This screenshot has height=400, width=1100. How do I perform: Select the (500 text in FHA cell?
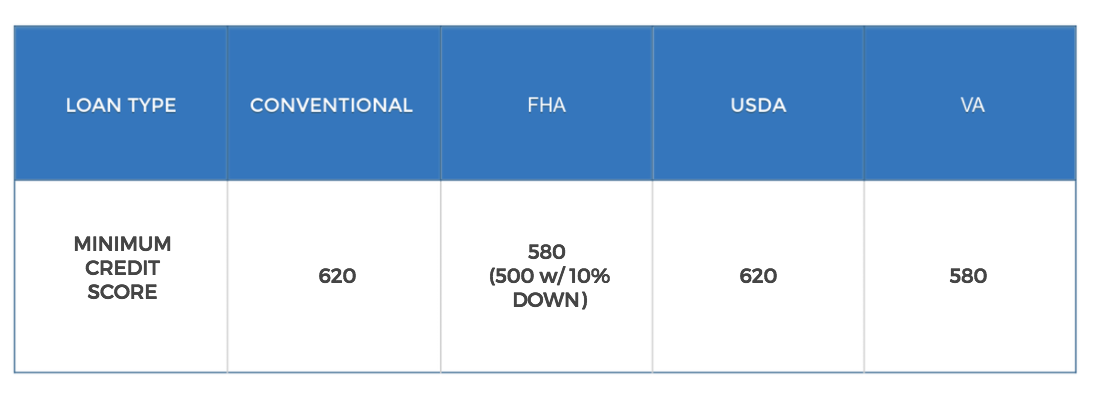[x=509, y=276]
